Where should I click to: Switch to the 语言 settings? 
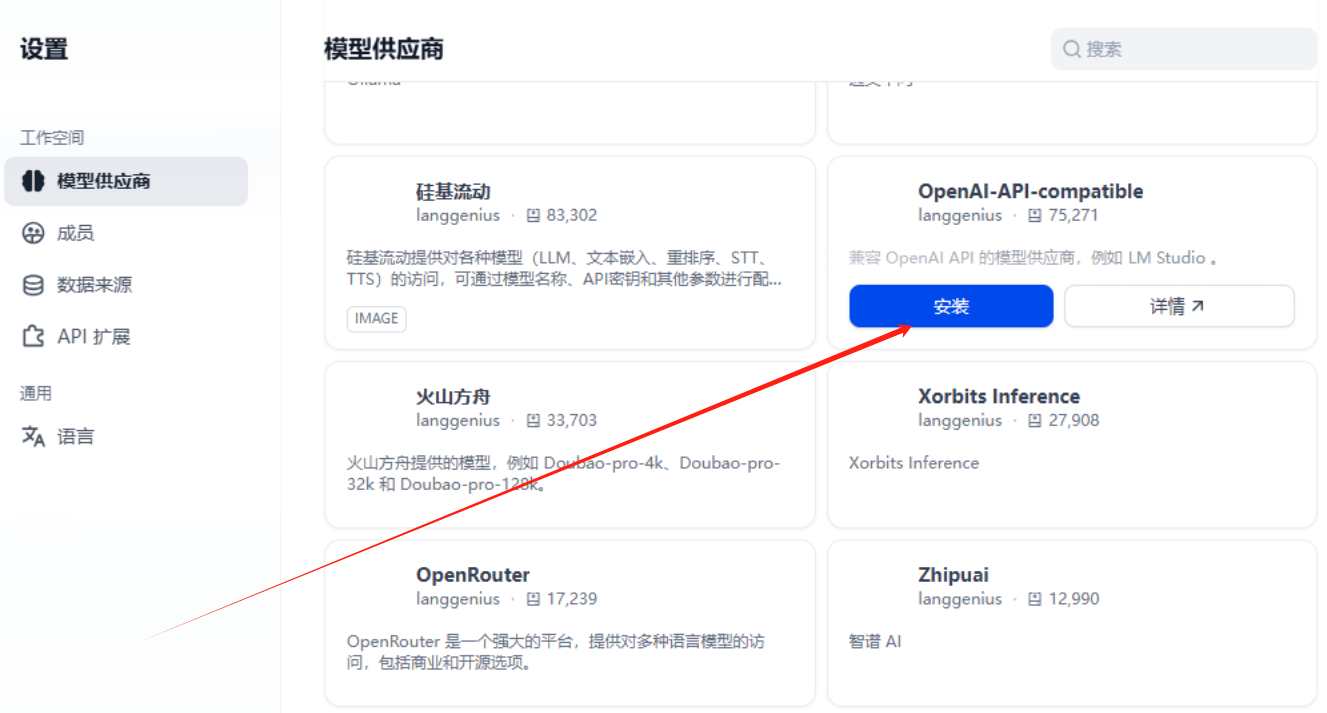126,436
